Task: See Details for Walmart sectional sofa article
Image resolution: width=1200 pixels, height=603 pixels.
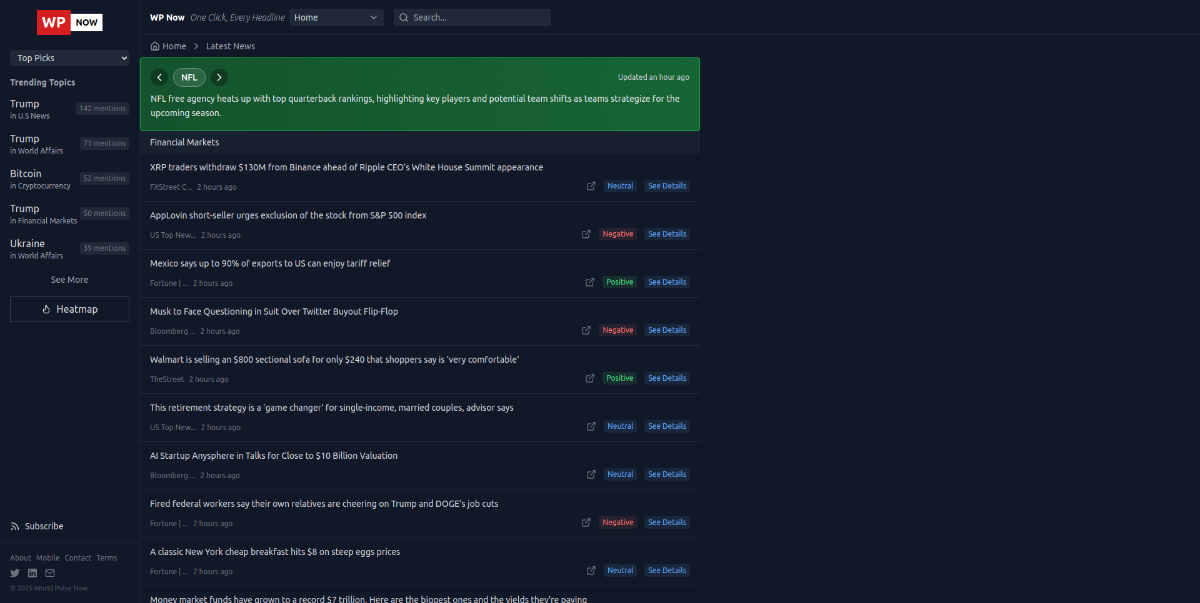Action: tap(667, 378)
